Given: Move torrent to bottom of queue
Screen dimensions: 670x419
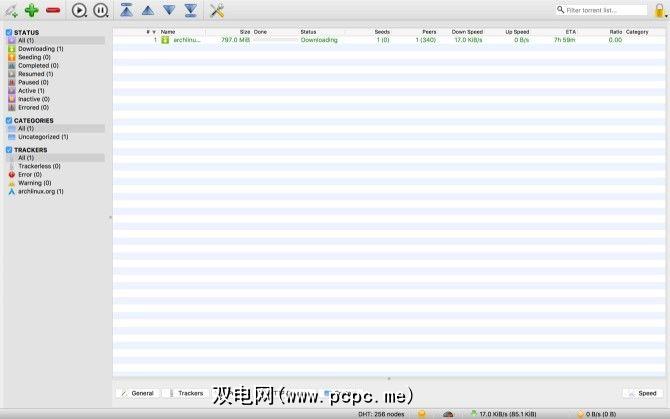Looking at the screenshot, I should (191, 10).
